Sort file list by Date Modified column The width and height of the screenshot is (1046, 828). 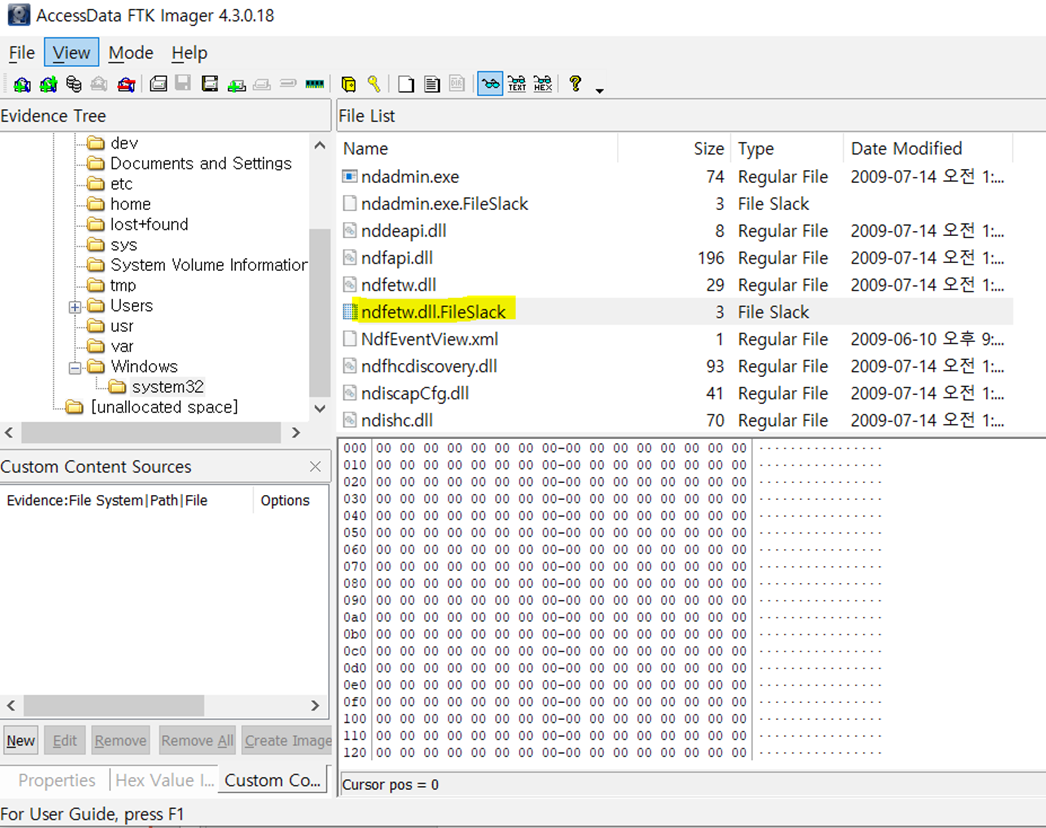pos(928,148)
